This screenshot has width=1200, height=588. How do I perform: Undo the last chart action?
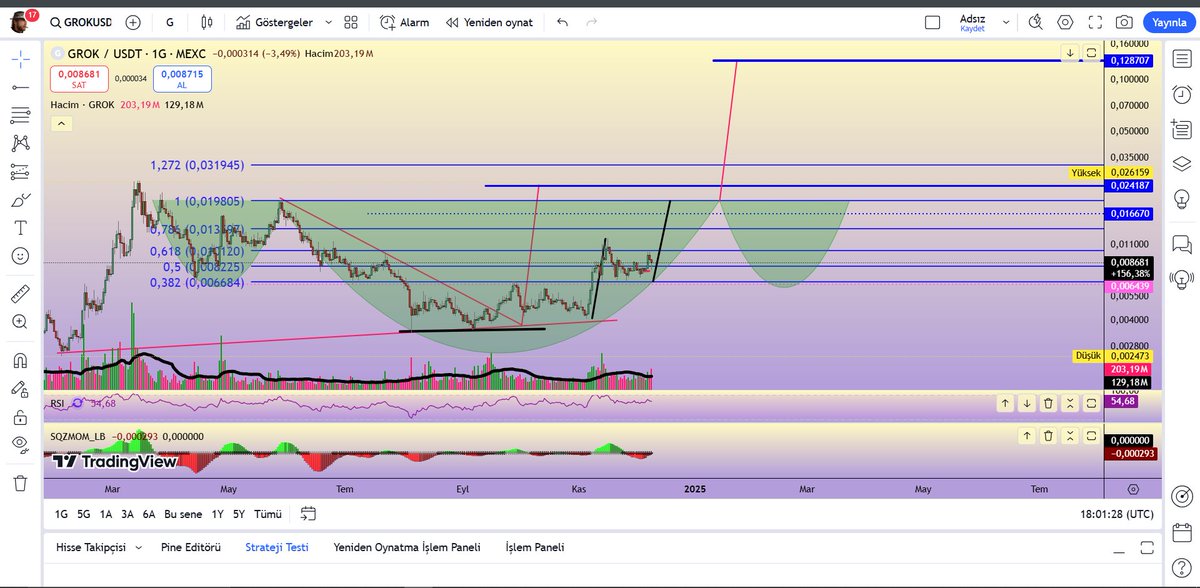(x=562, y=22)
